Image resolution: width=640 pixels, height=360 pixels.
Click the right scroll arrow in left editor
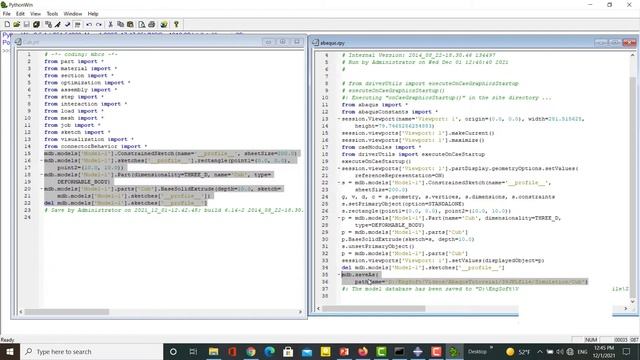[300, 312]
